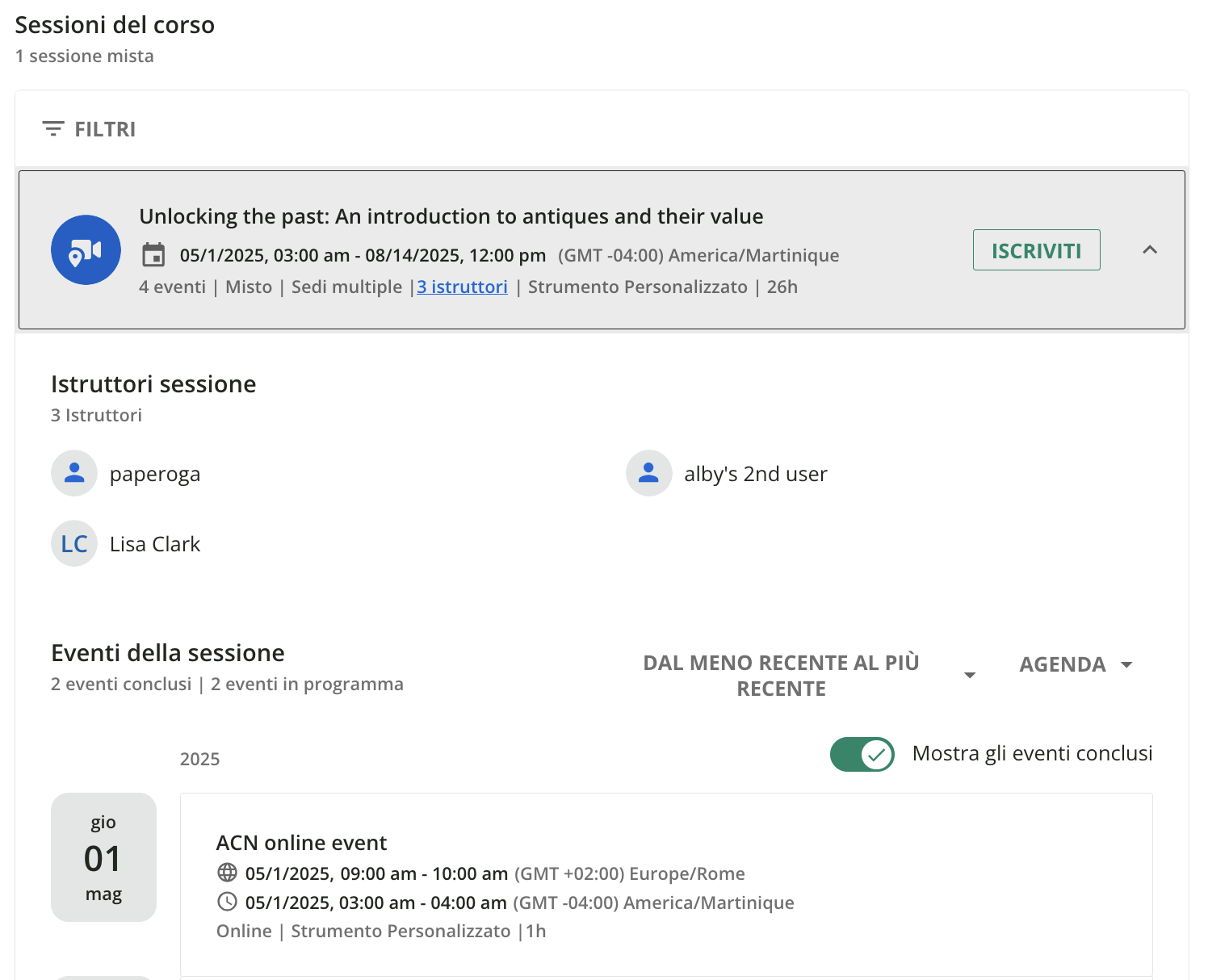This screenshot has height=980, width=1208.
Task: Open the ACN online event card title
Action: (301, 843)
